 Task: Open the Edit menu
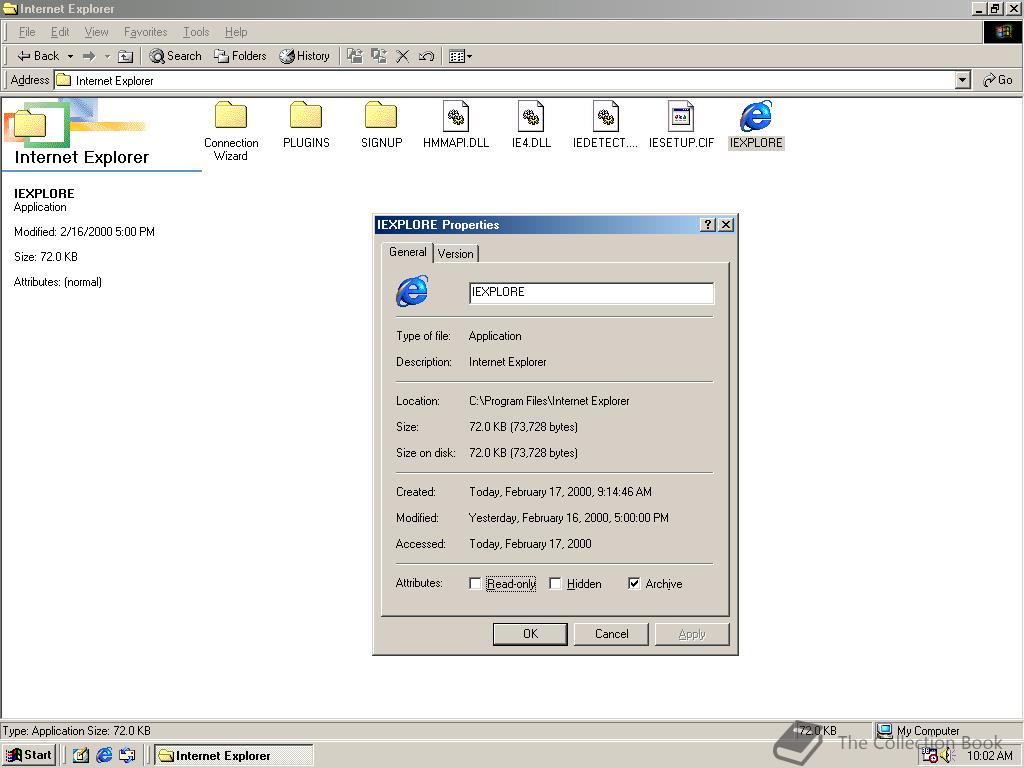coord(60,32)
